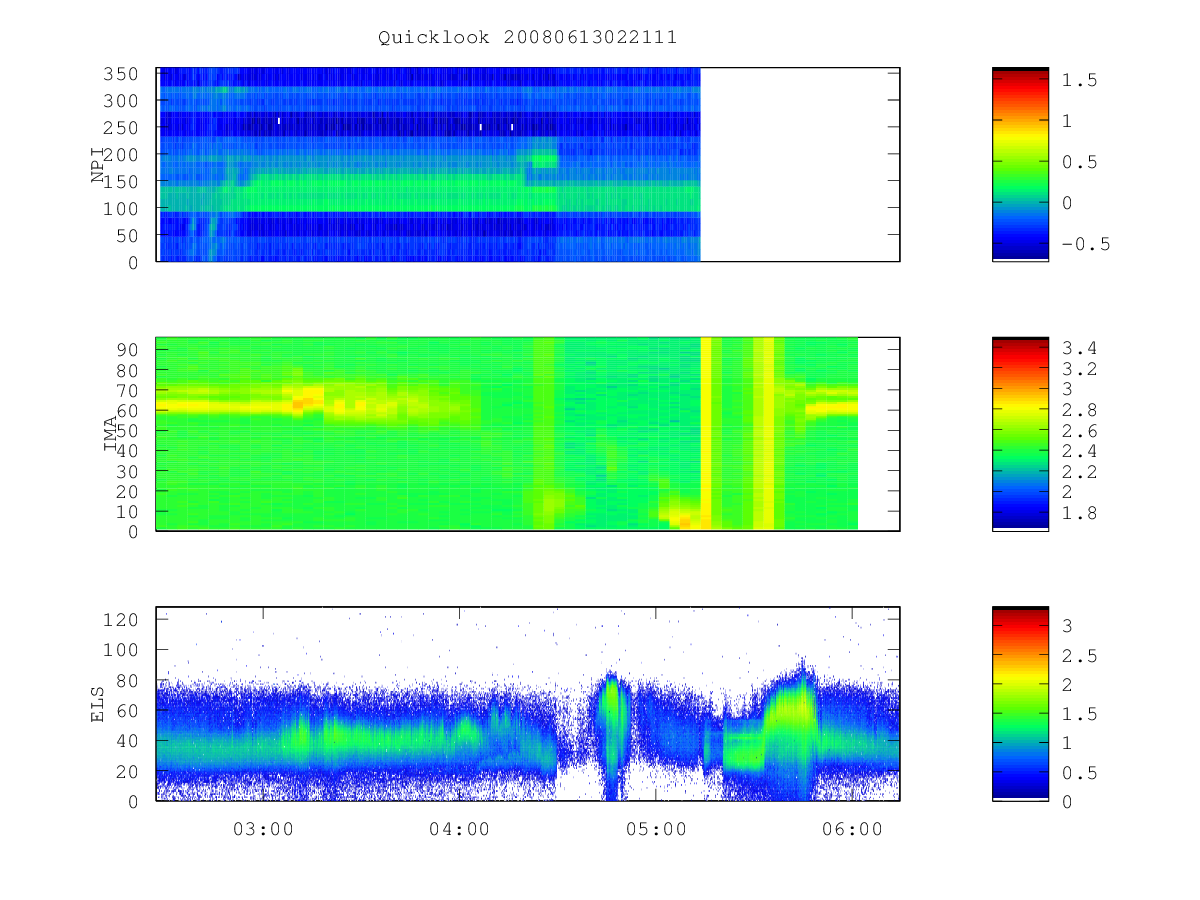The image size is (1200, 900).
Task: Select the 03:00 time axis label
Action: pyautogui.click(x=263, y=829)
